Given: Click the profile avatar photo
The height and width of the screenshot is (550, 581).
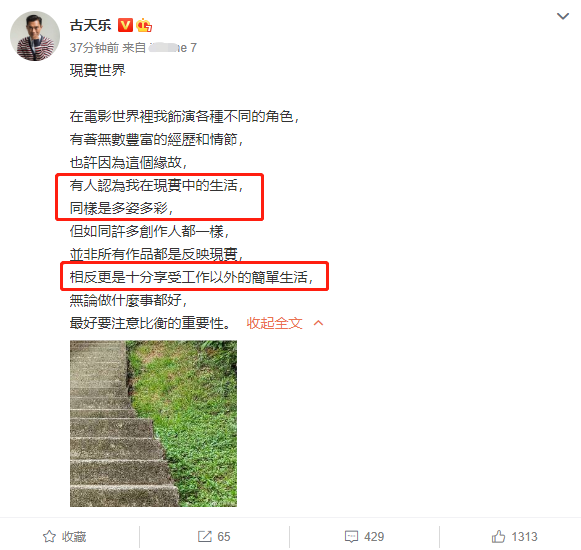Looking at the screenshot, I should point(35,36).
